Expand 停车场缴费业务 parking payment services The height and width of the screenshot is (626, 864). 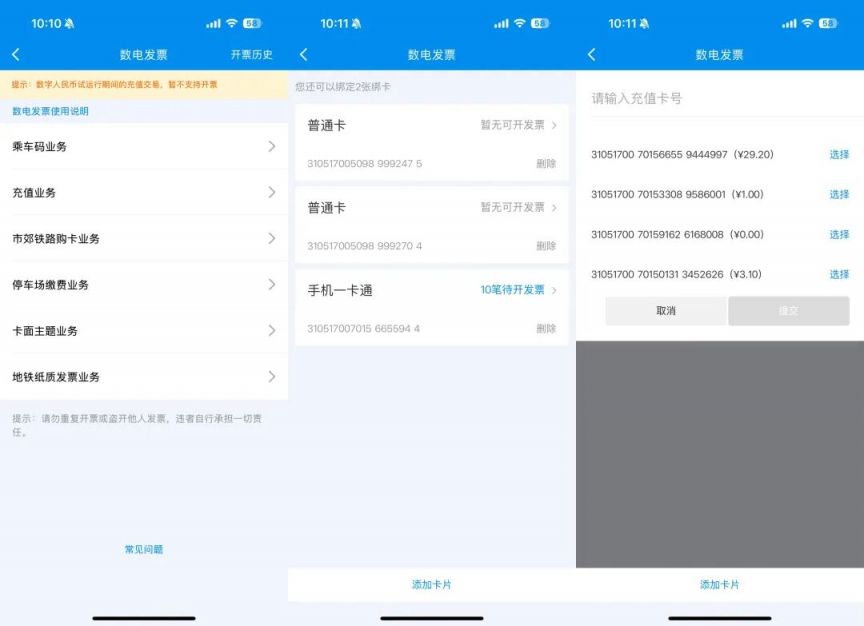pyautogui.click(x=145, y=284)
